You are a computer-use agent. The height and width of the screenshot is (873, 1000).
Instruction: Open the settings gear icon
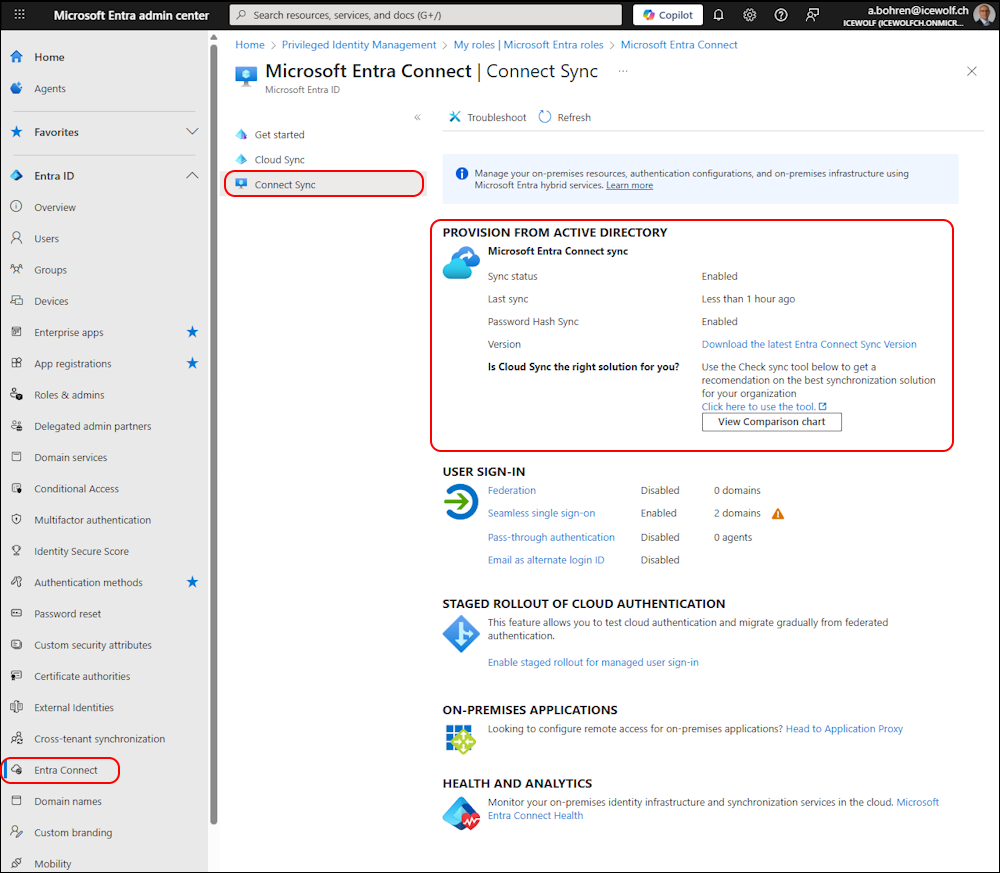tap(749, 15)
